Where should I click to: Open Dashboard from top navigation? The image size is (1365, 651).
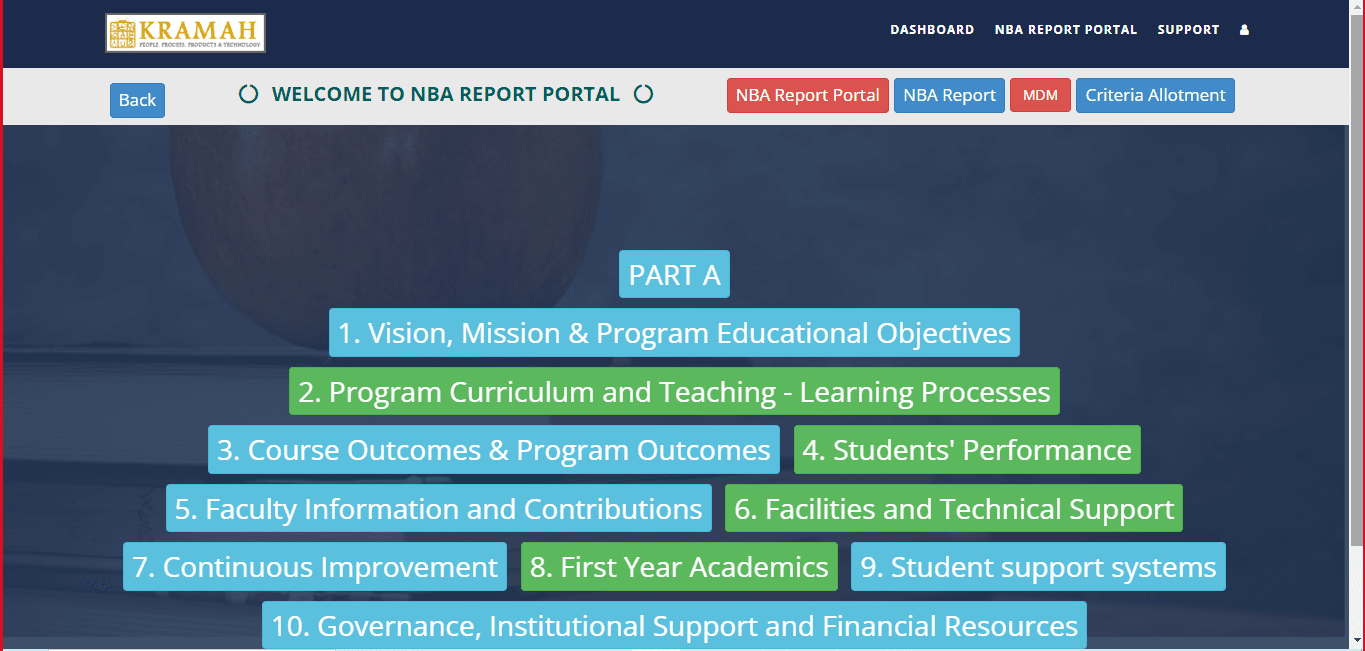tap(931, 30)
